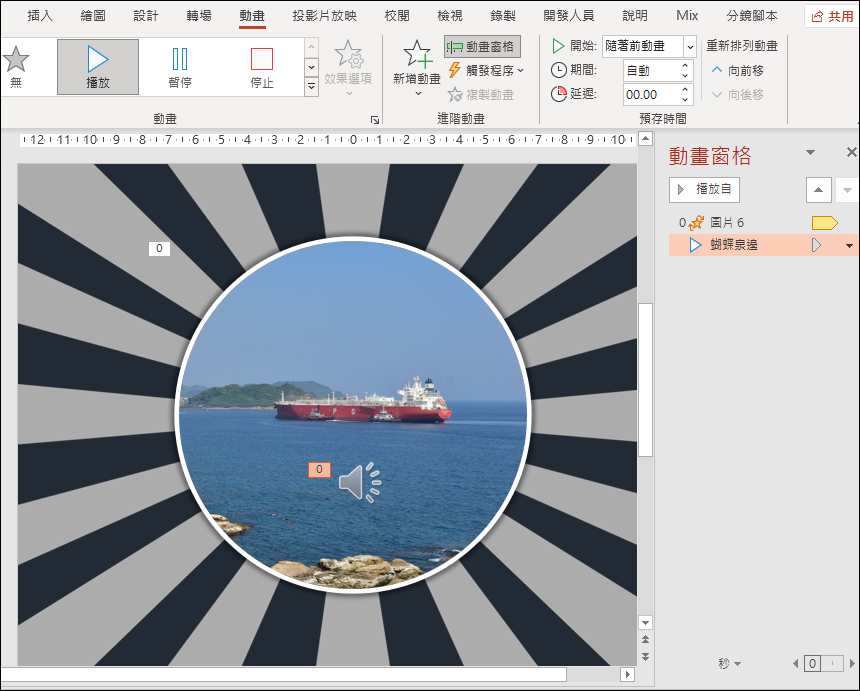Open the 觸發程序 trigger menu
Screen dimensions: 860x691
[486, 70]
